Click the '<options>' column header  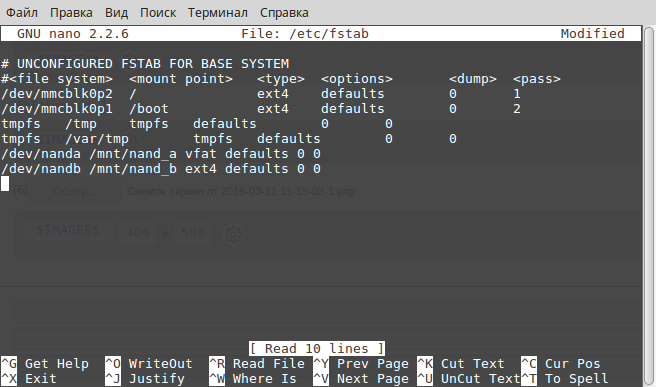(357, 79)
